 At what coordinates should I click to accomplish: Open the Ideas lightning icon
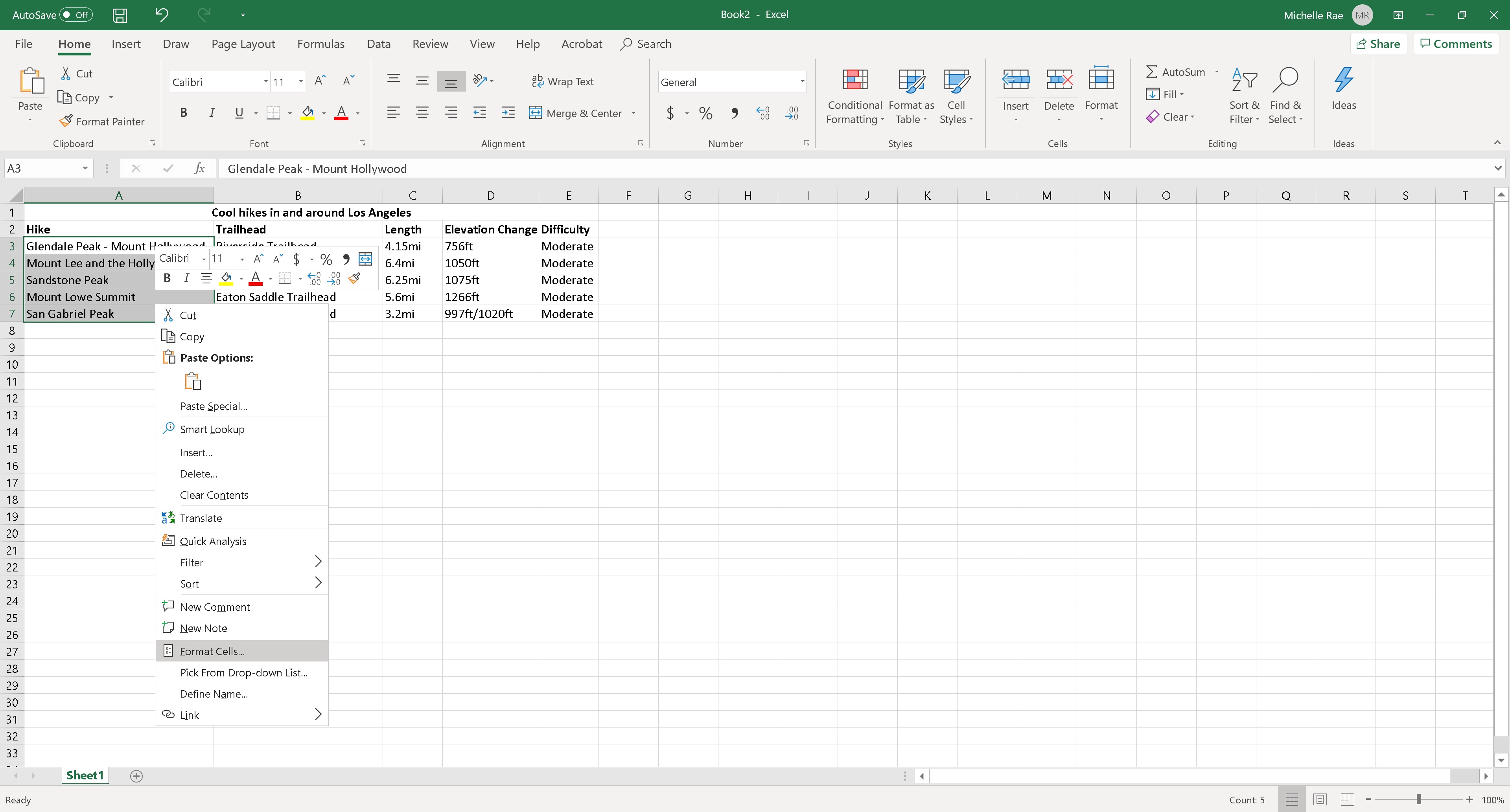tap(1343, 80)
